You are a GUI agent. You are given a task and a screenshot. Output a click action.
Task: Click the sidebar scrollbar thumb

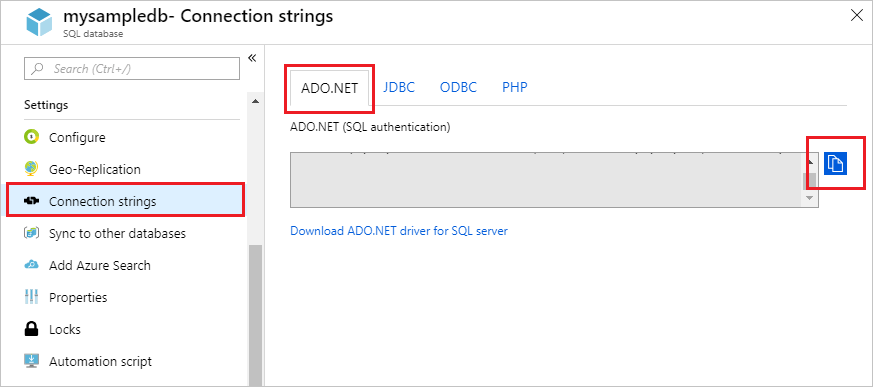pyautogui.click(x=255, y=315)
